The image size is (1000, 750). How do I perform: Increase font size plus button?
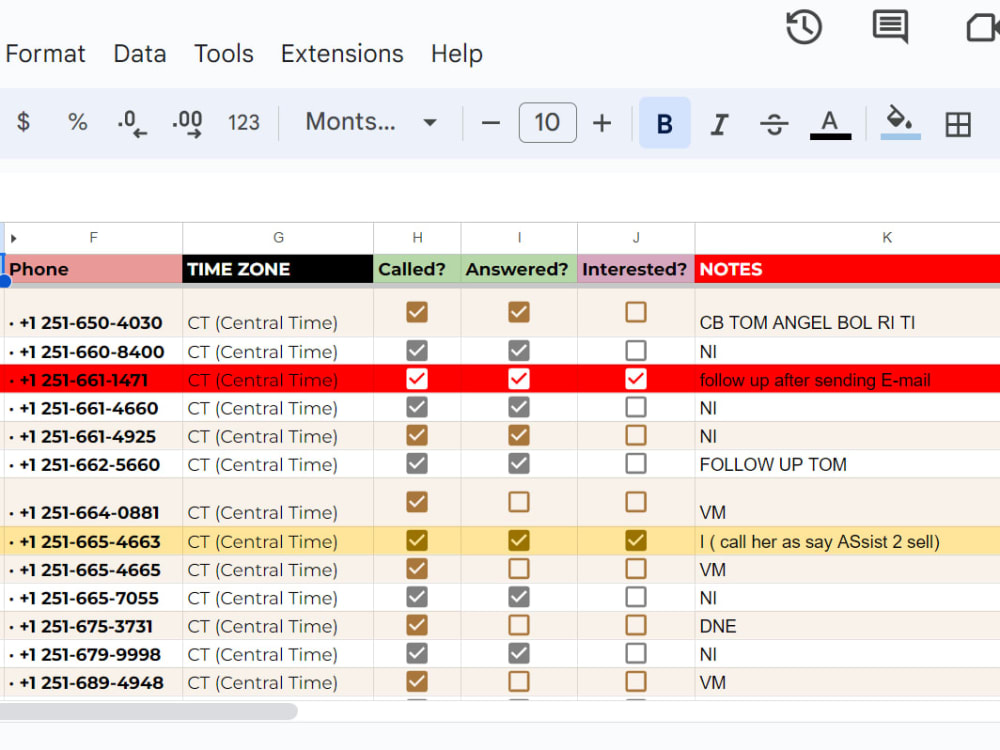(x=602, y=122)
